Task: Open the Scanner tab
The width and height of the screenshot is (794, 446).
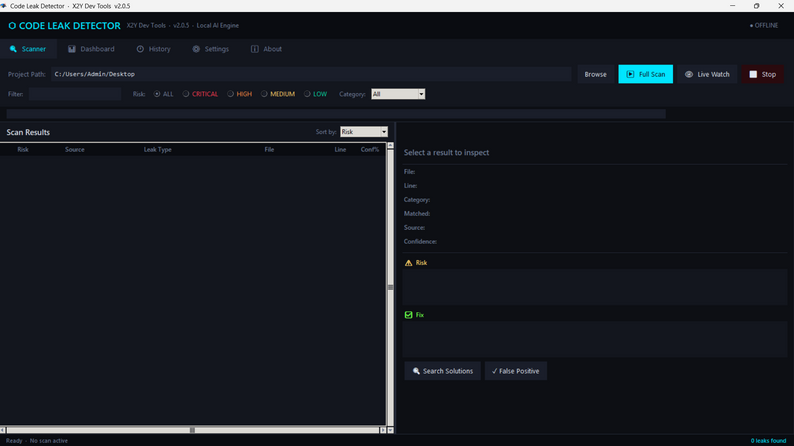Action: click(x=28, y=49)
